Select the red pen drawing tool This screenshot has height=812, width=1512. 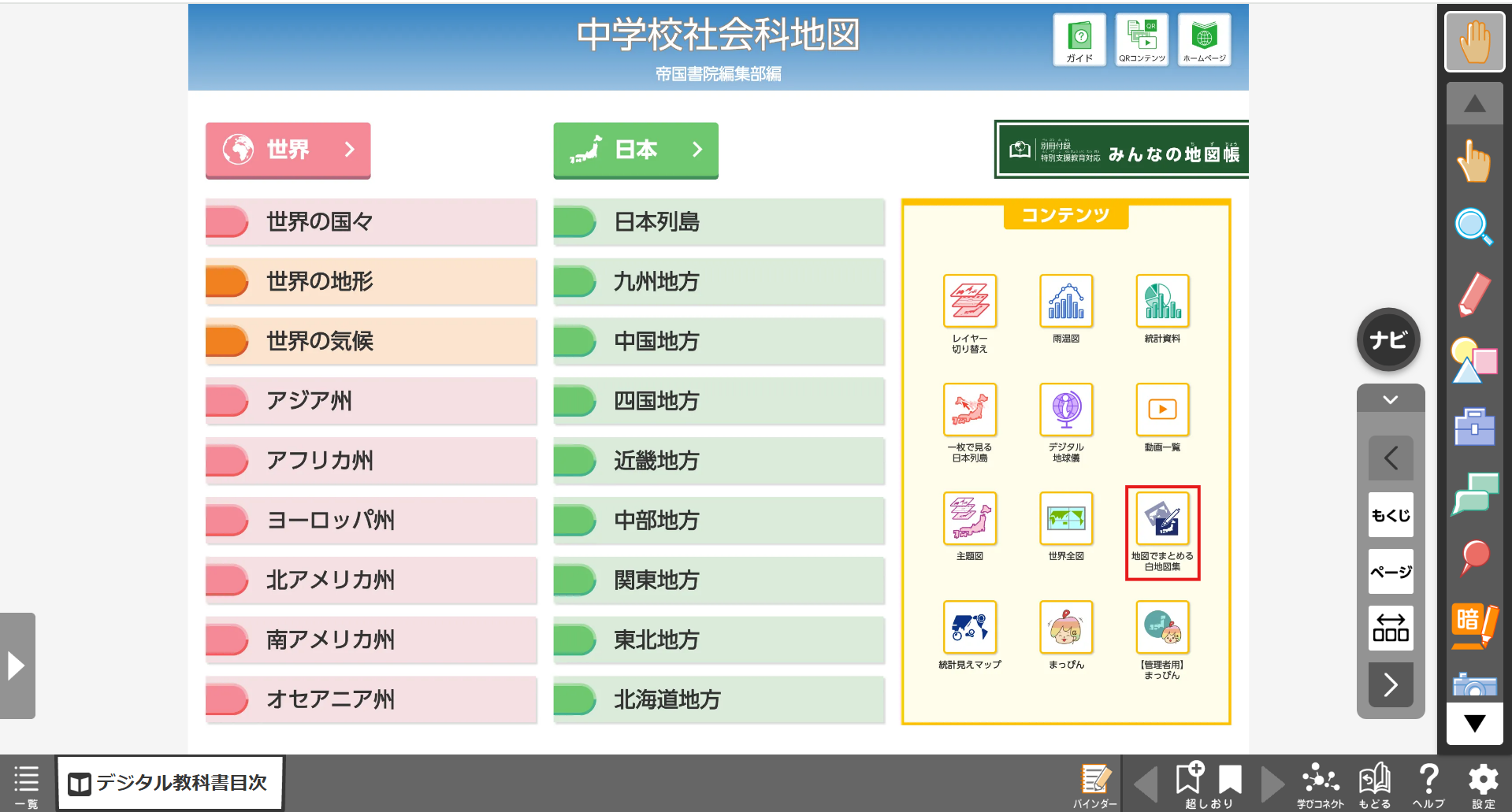click(1473, 295)
